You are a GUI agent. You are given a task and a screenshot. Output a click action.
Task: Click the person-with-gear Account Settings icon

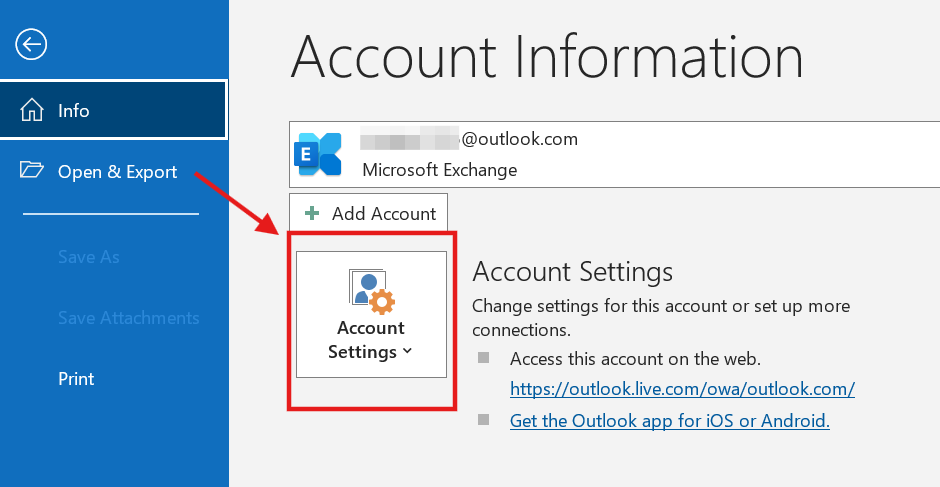(371, 292)
